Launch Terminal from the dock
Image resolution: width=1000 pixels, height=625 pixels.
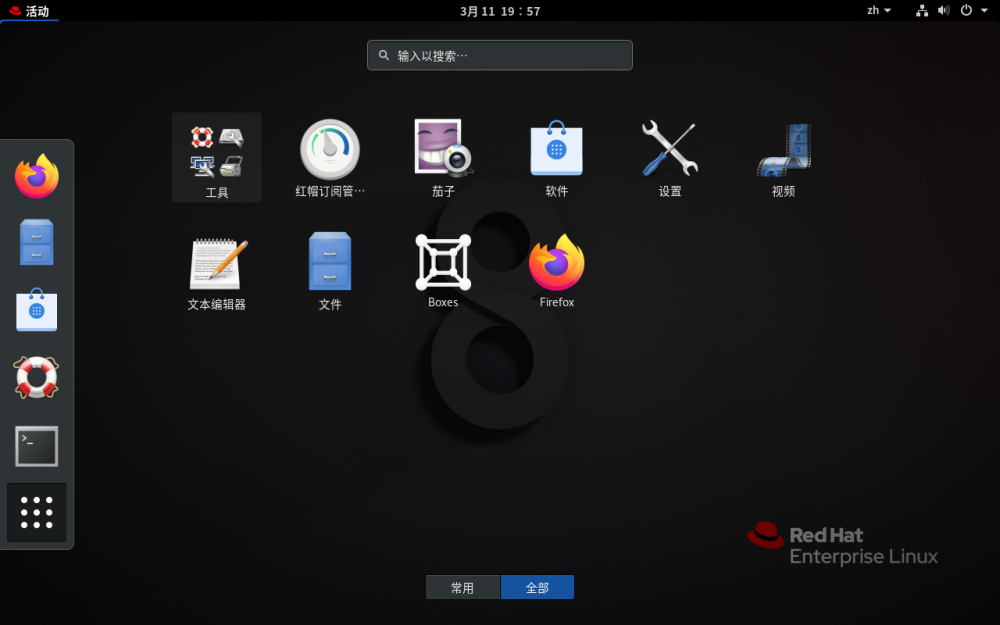36,446
